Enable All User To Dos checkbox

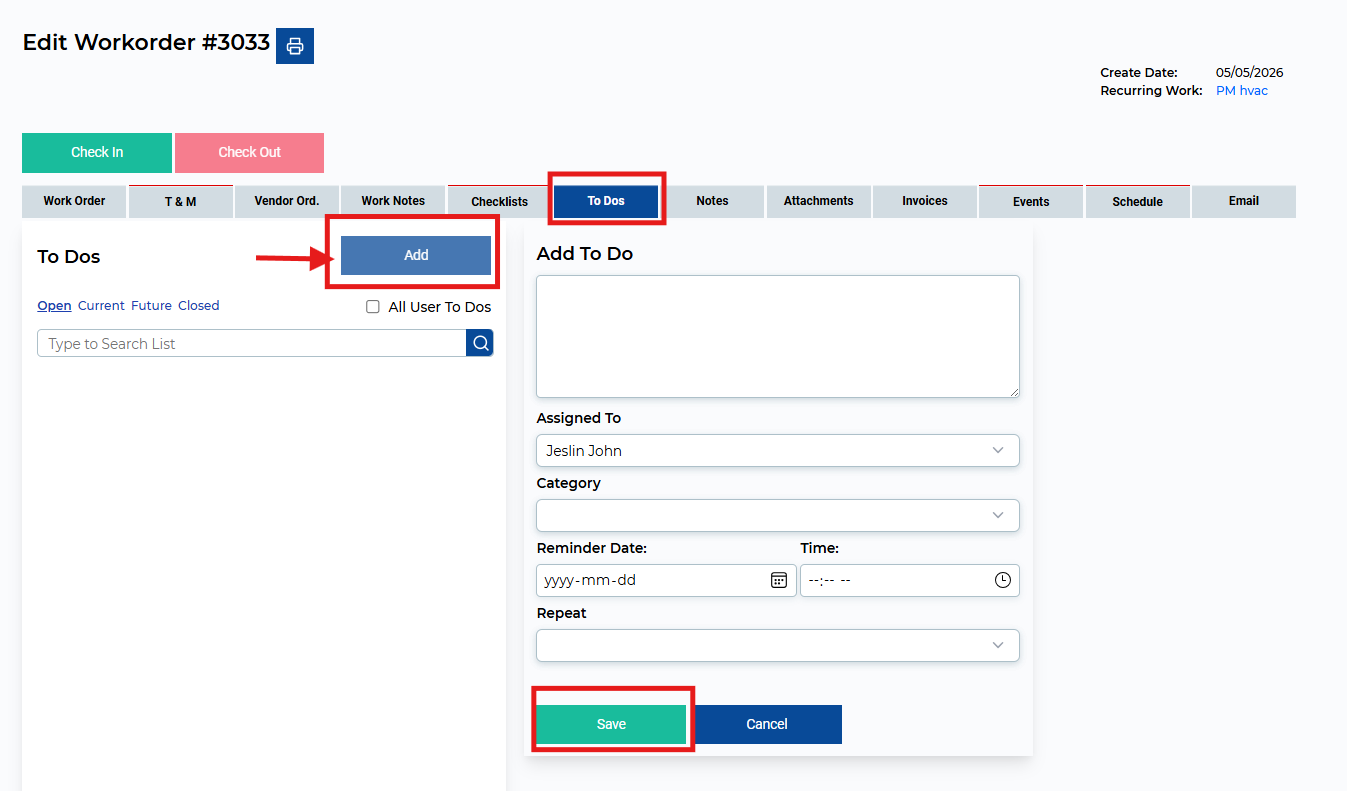[373, 307]
